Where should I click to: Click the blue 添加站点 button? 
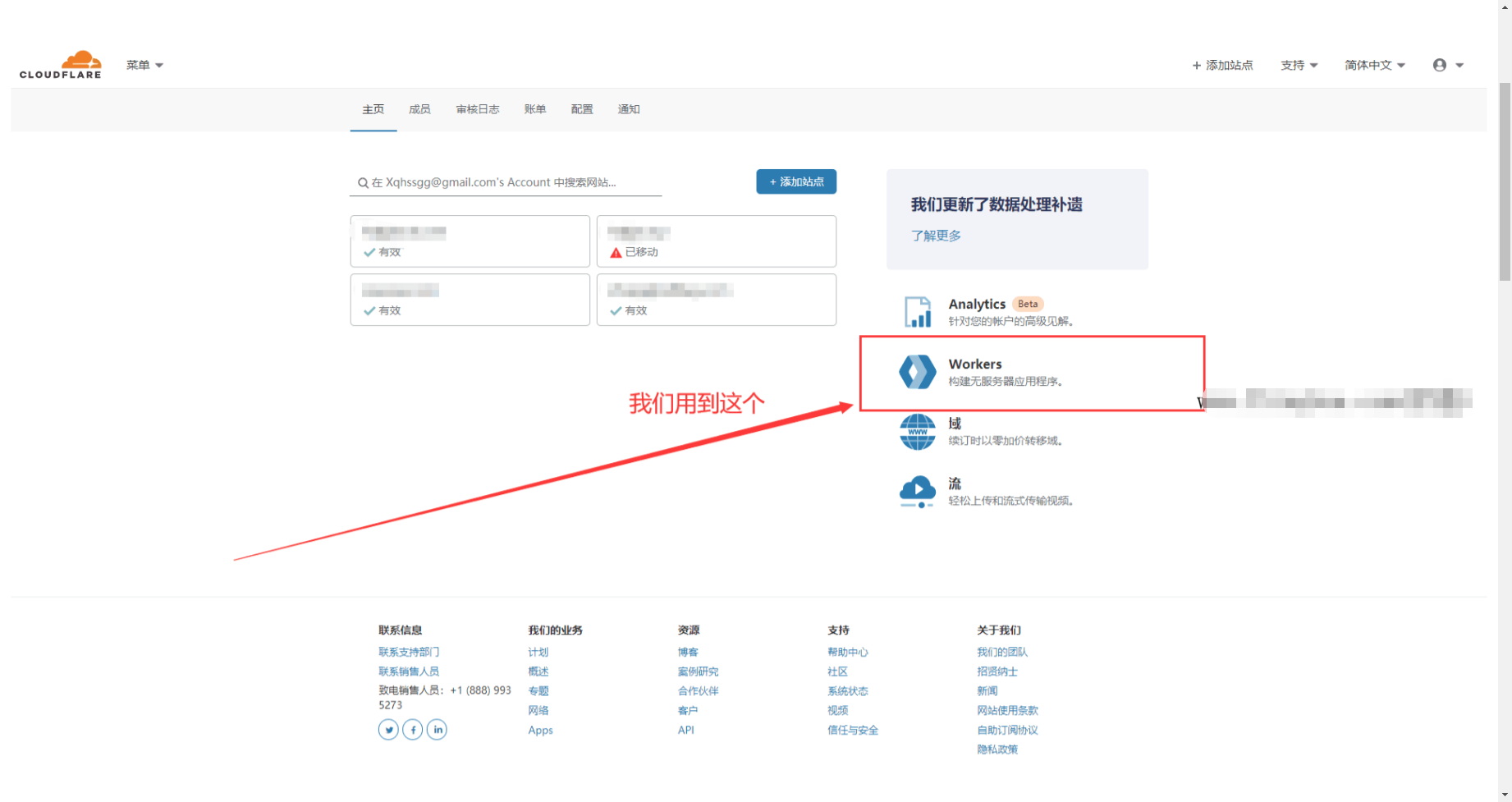(796, 181)
